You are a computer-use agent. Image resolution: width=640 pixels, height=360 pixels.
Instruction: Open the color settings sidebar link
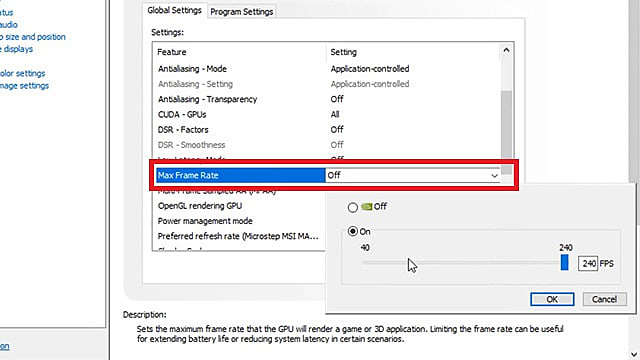coord(22,73)
